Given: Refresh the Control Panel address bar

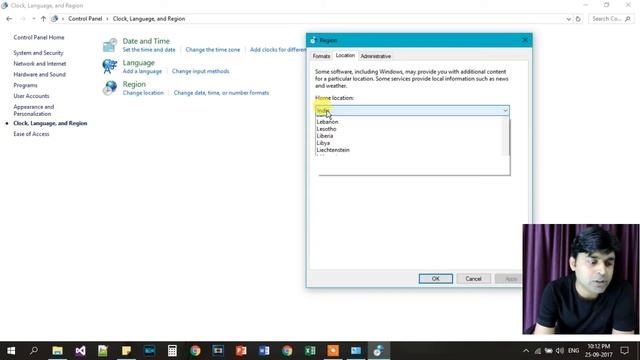Looking at the screenshot, I should (578, 19).
